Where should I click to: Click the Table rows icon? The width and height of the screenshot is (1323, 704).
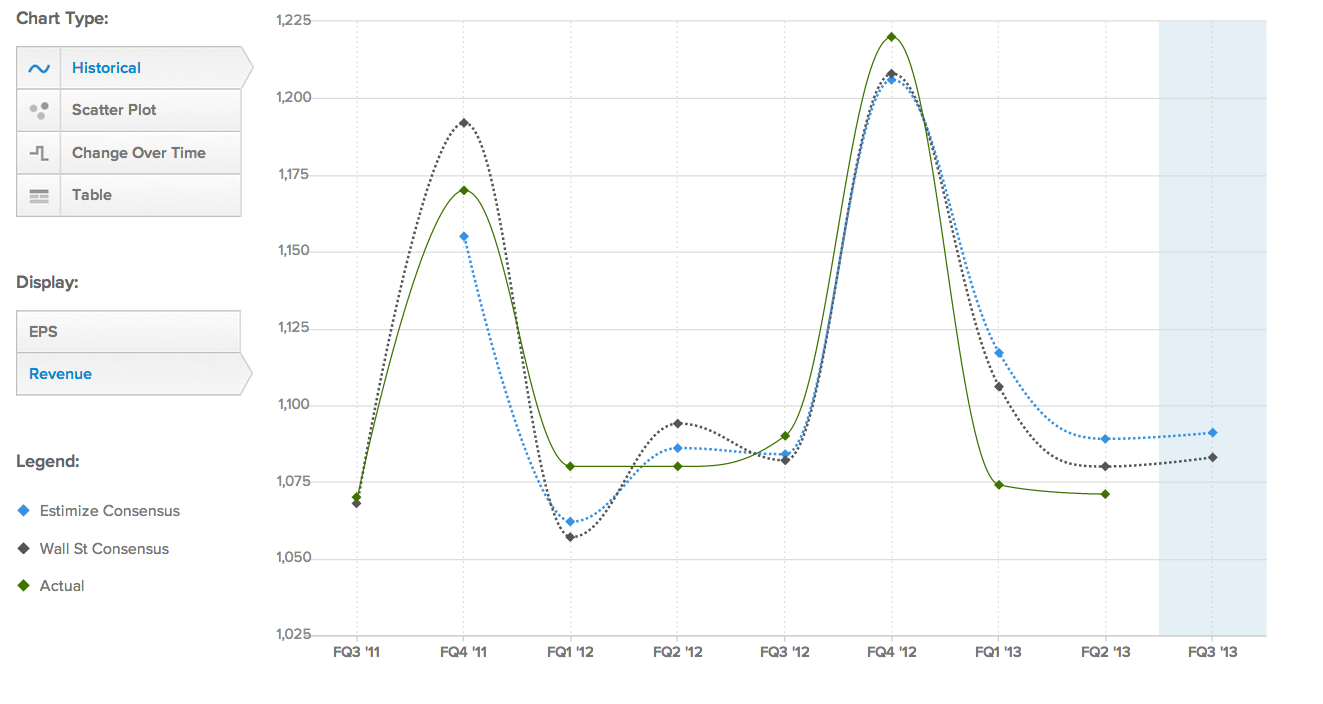tap(39, 196)
